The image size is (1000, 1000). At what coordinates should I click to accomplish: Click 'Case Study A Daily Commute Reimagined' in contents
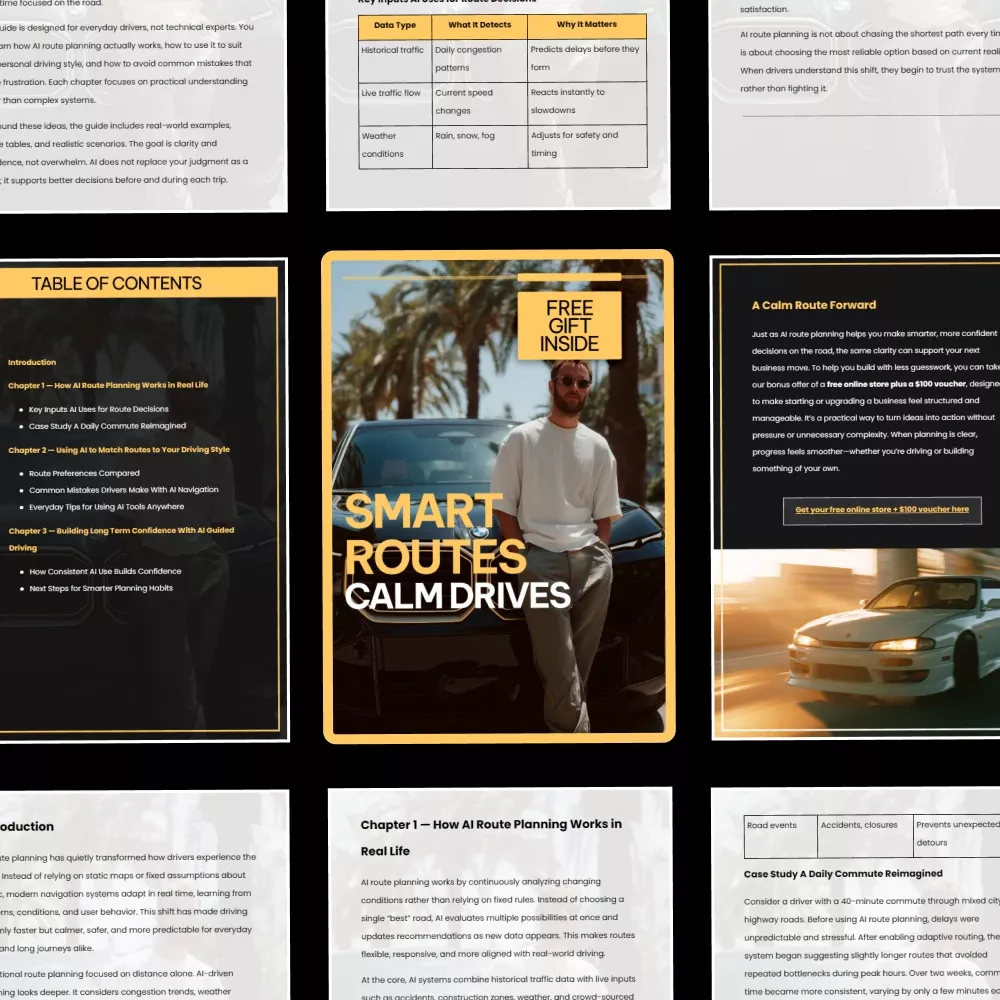[x=107, y=426]
